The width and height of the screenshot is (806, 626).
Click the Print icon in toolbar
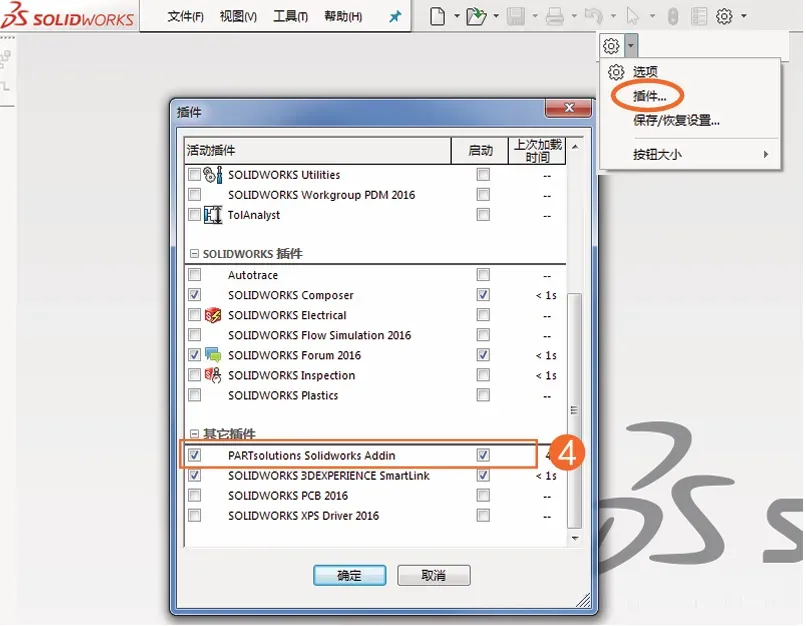(x=555, y=16)
